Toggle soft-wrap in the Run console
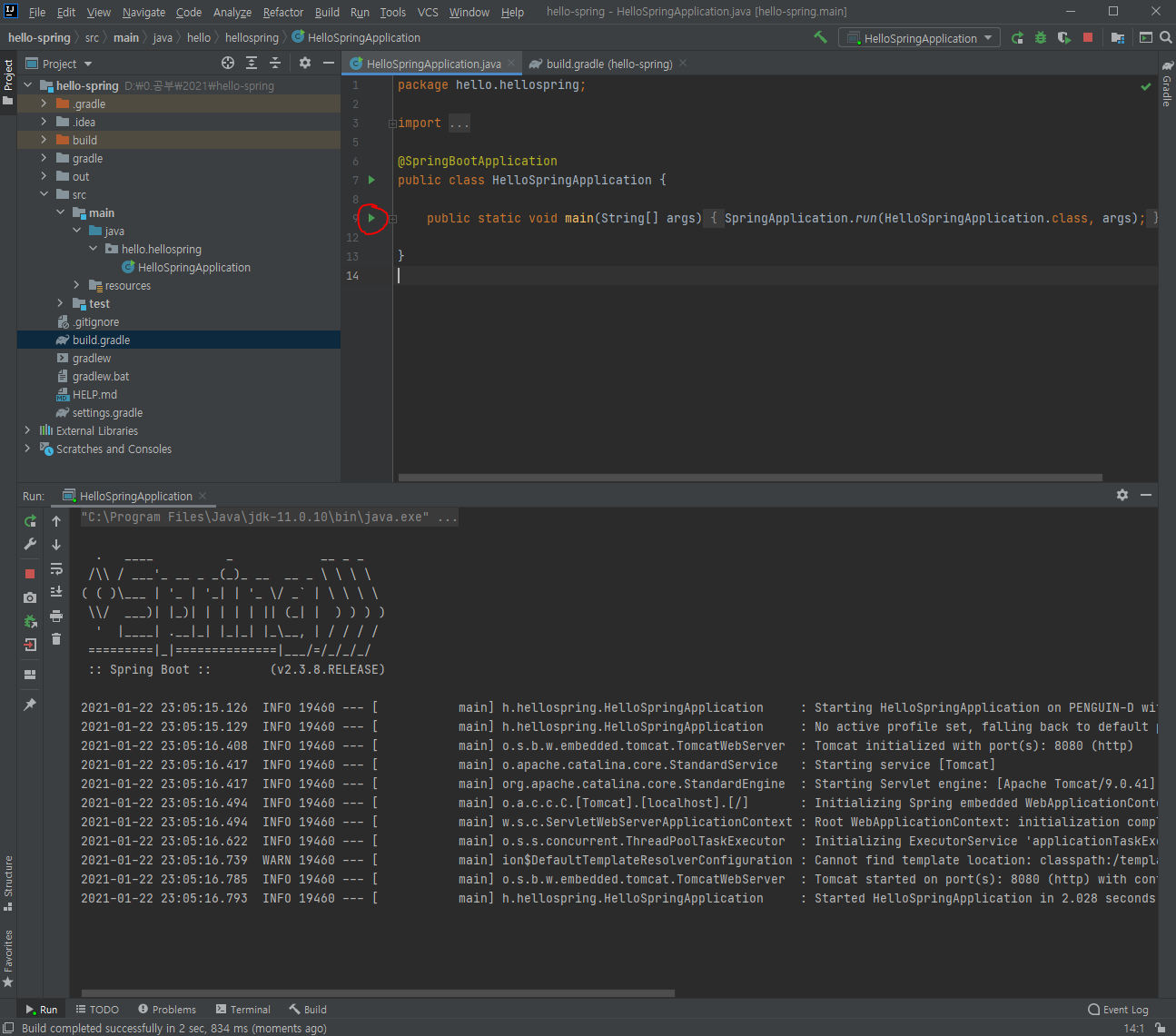Image resolution: width=1176 pixels, height=1036 pixels. [x=56, y=568]
